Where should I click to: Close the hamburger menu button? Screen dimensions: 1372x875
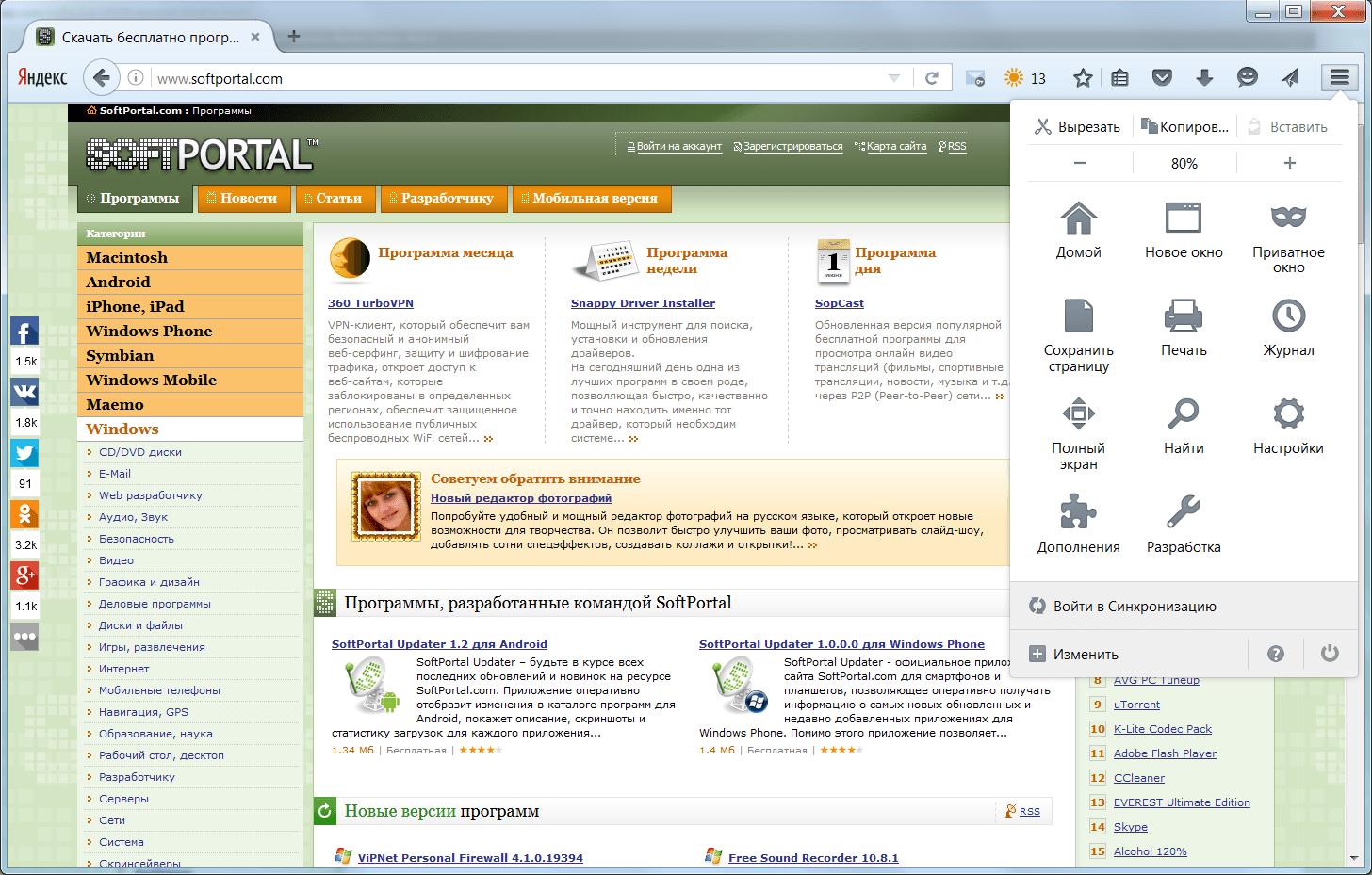[x=1339, y=78]
